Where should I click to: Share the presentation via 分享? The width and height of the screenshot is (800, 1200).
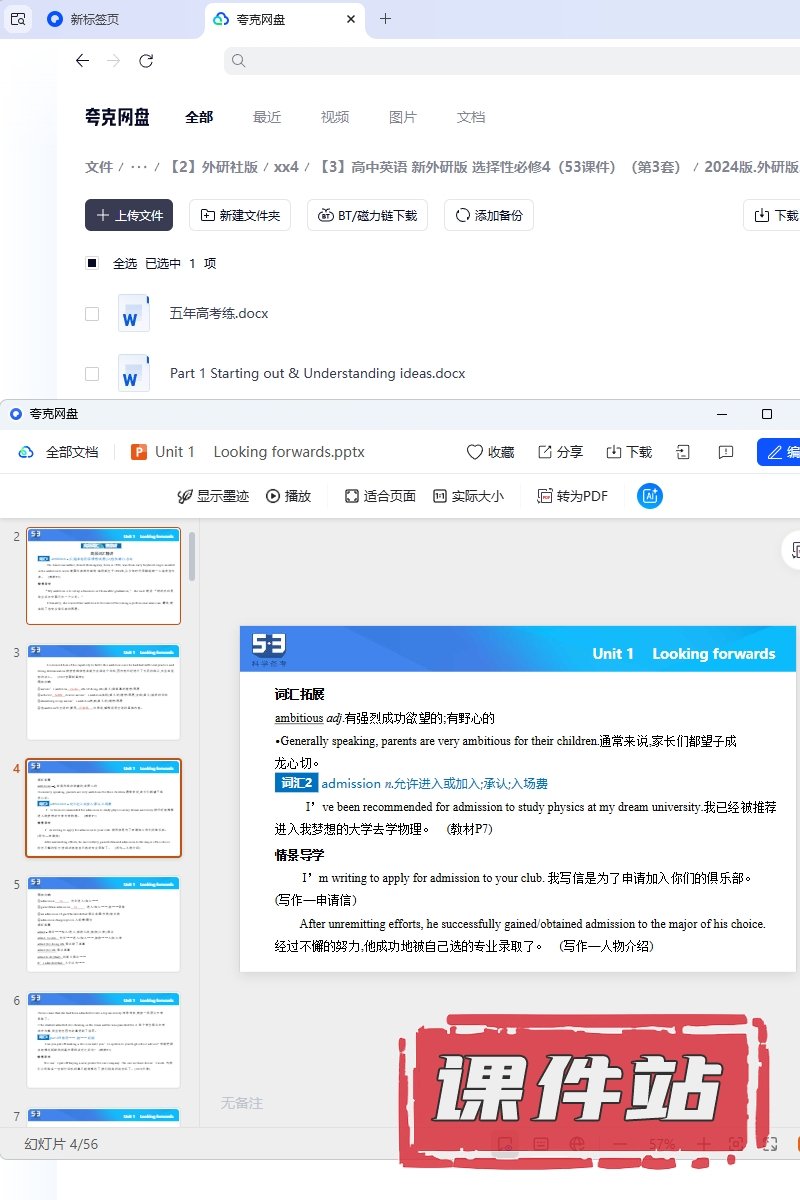pos(560,452)
